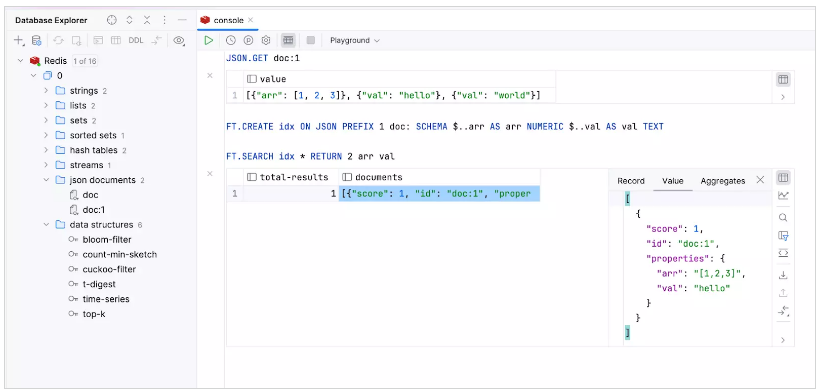Expand the strings folder
Viewport: 822px width, 392px height.
coord(46,91)
